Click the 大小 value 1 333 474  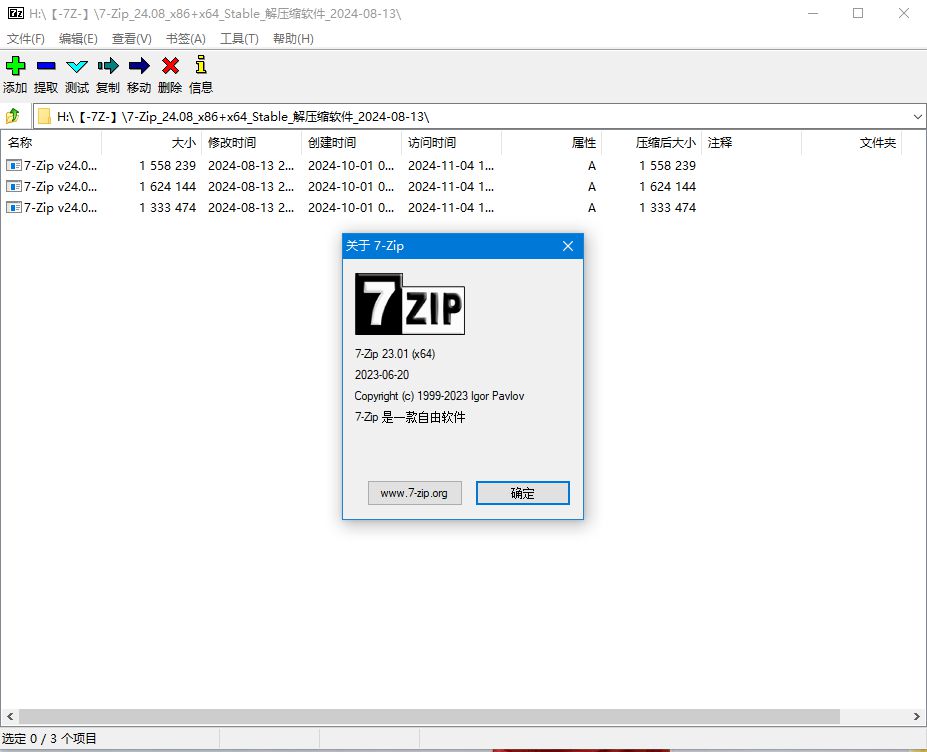click(167, 208)
